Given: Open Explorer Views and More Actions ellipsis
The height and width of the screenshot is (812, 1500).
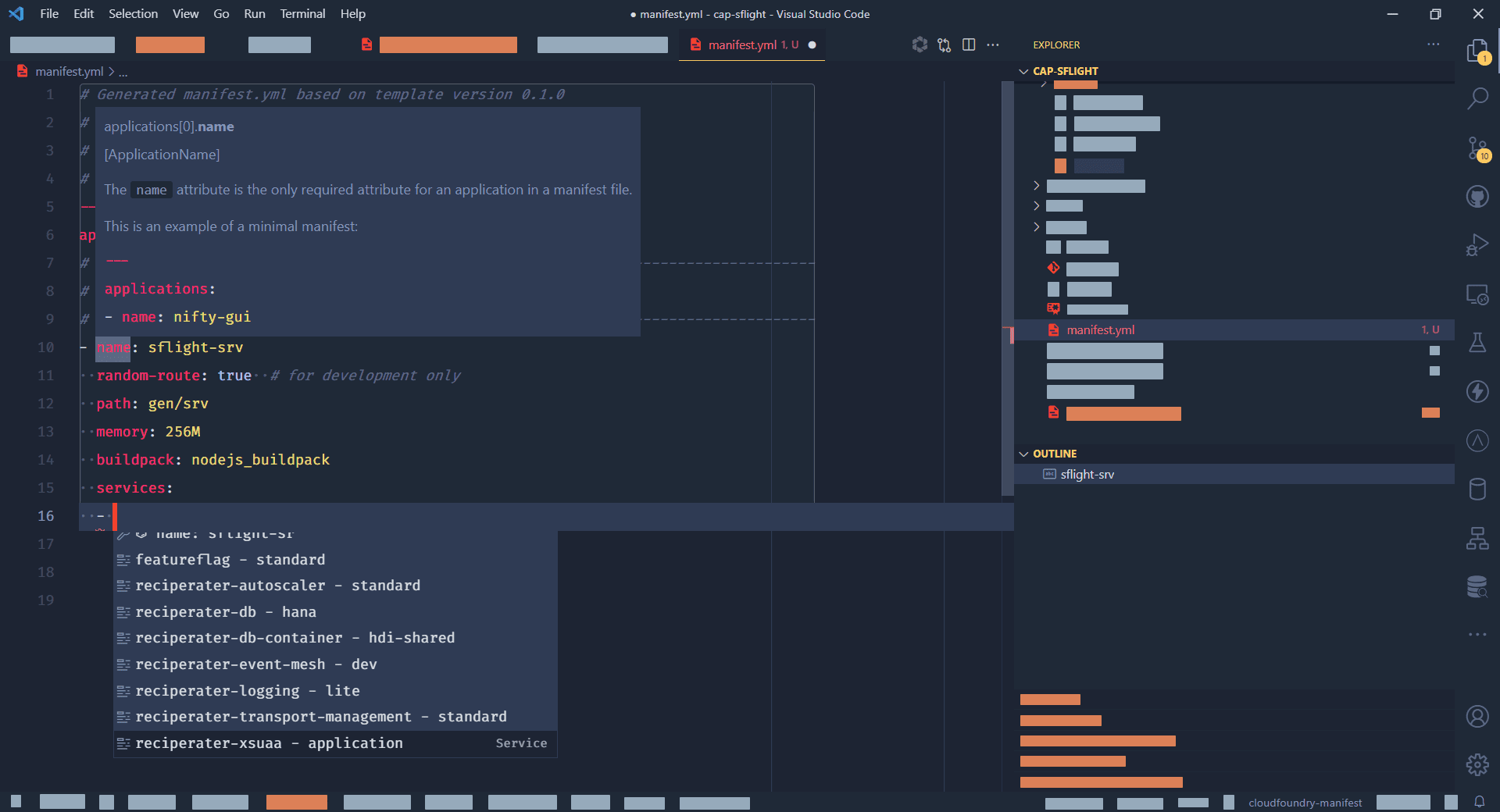Looking at the screenshot, I should click(1434, 45).
